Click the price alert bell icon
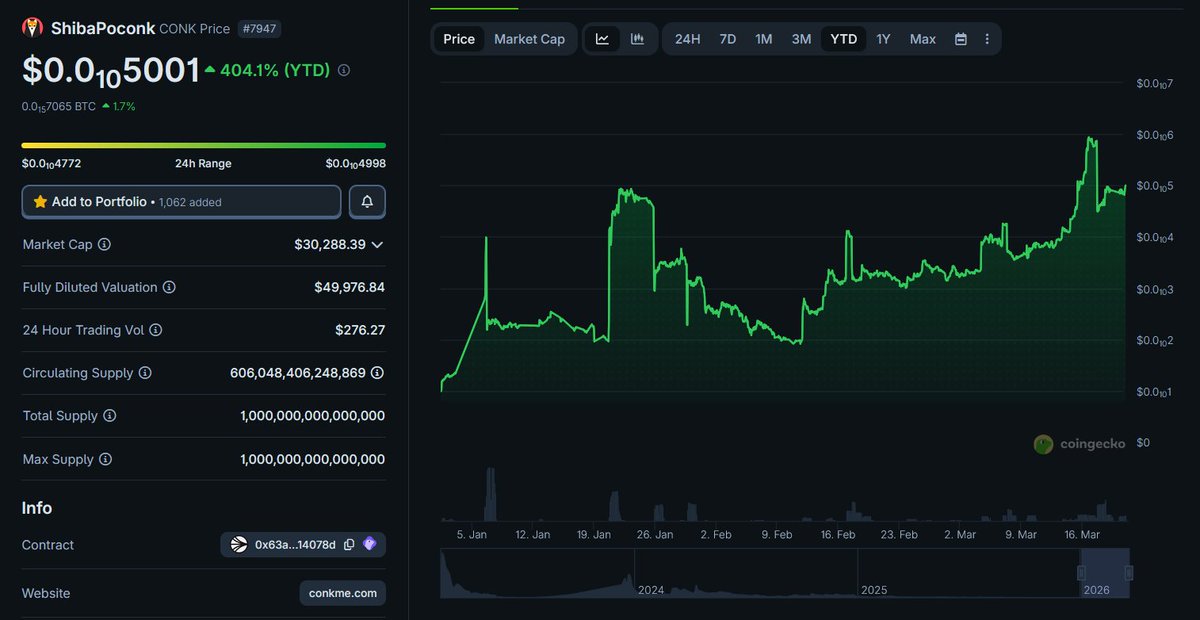The height and width of the screenshot is (620, 1200). 367,202
